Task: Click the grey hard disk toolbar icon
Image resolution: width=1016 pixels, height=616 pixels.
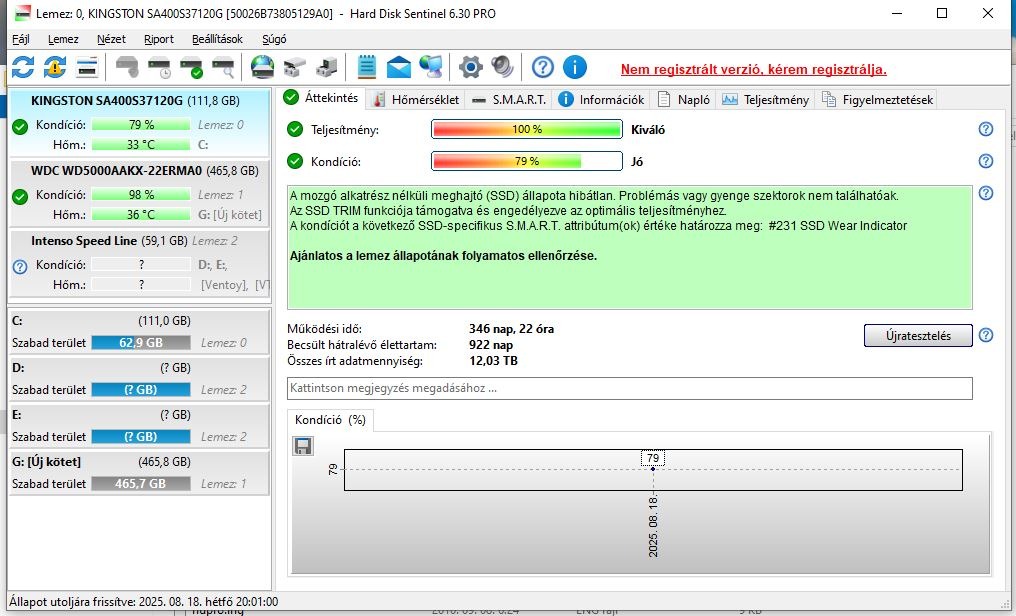Action: click(127, 67)
